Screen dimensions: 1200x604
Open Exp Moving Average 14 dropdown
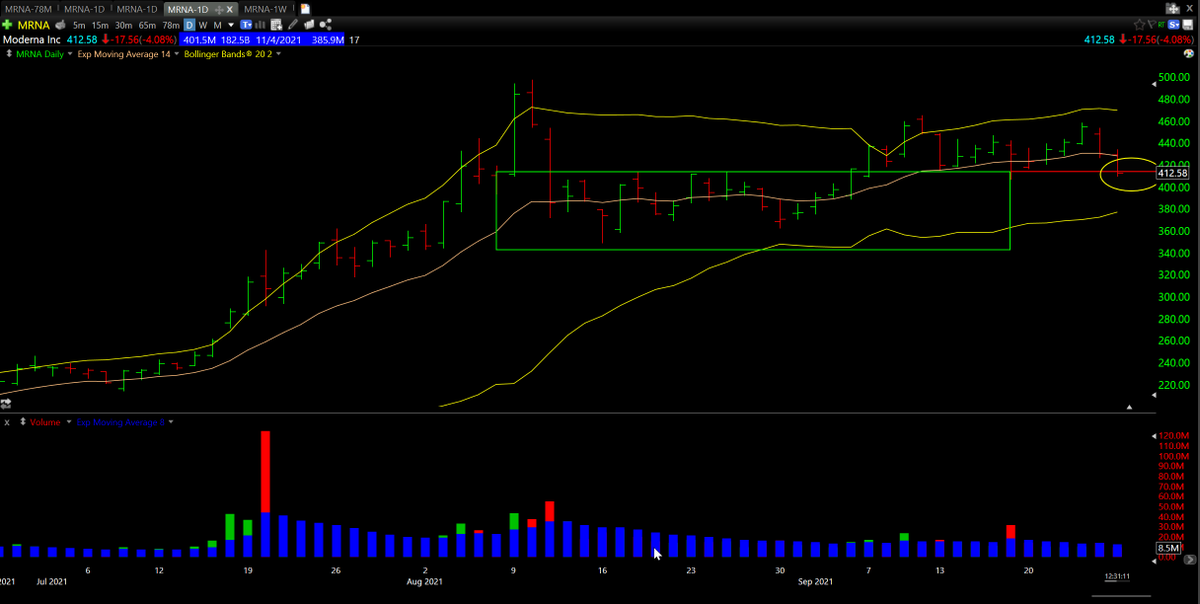(x=177, y=53)
